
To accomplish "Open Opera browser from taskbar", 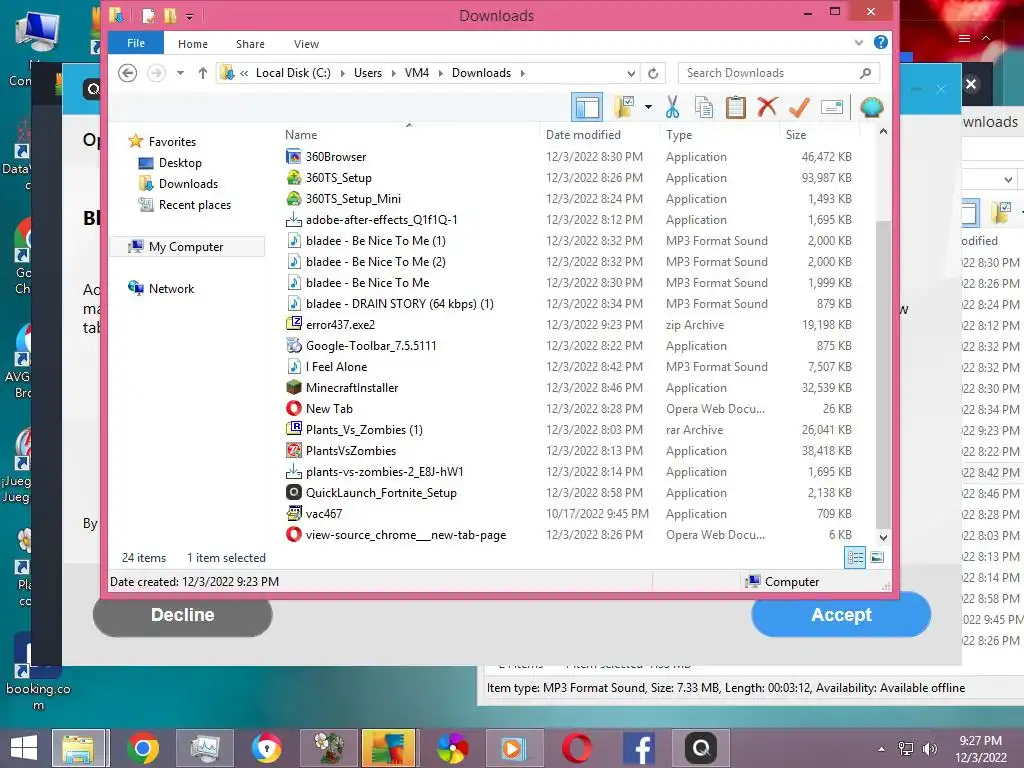I will [576, 747].
